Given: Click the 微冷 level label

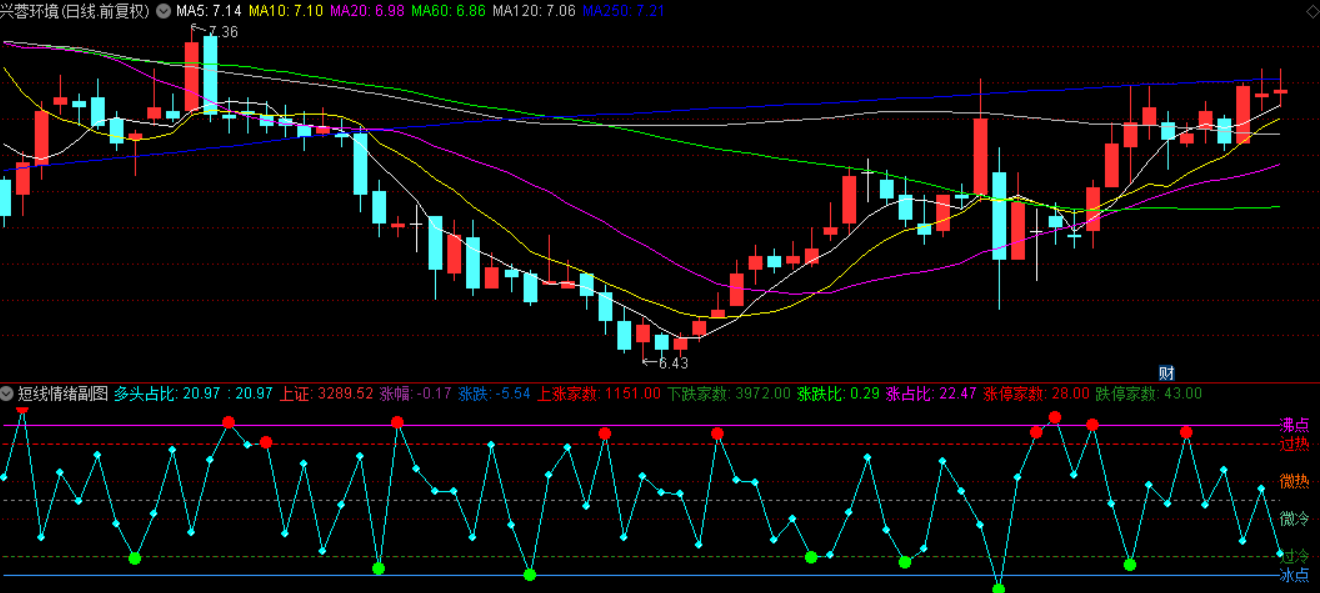Looking at the screenshot, I should coord(1294,518).
